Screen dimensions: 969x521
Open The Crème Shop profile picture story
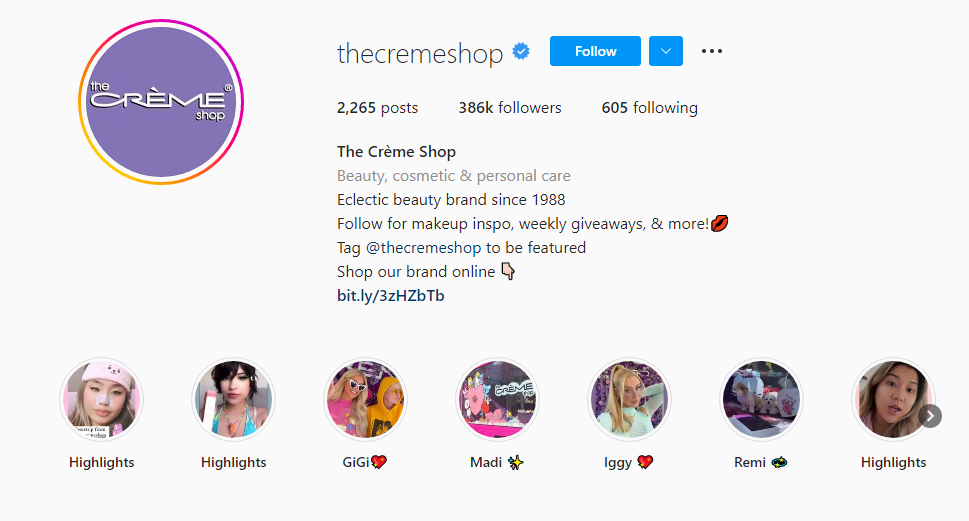161,102
